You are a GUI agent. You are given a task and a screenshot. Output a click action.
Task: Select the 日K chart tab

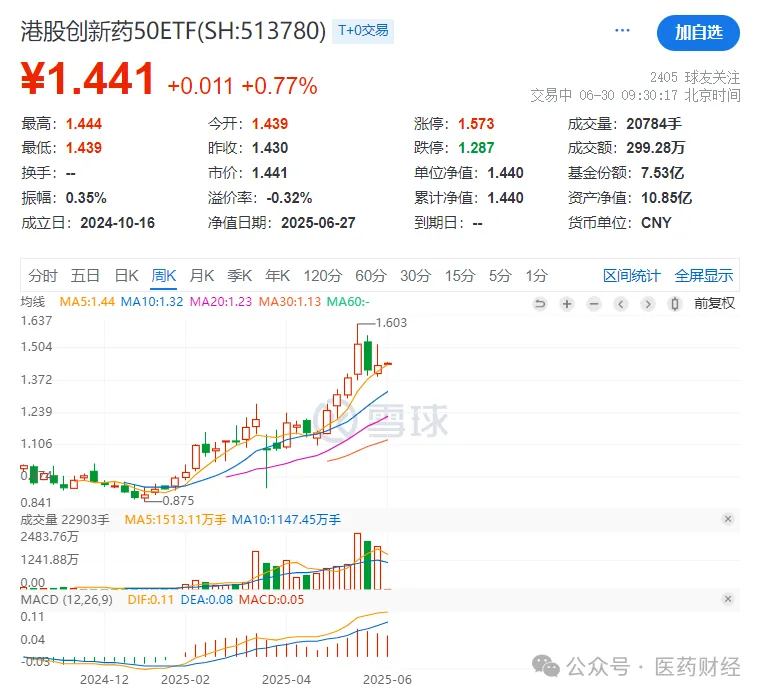pos(126,275)
